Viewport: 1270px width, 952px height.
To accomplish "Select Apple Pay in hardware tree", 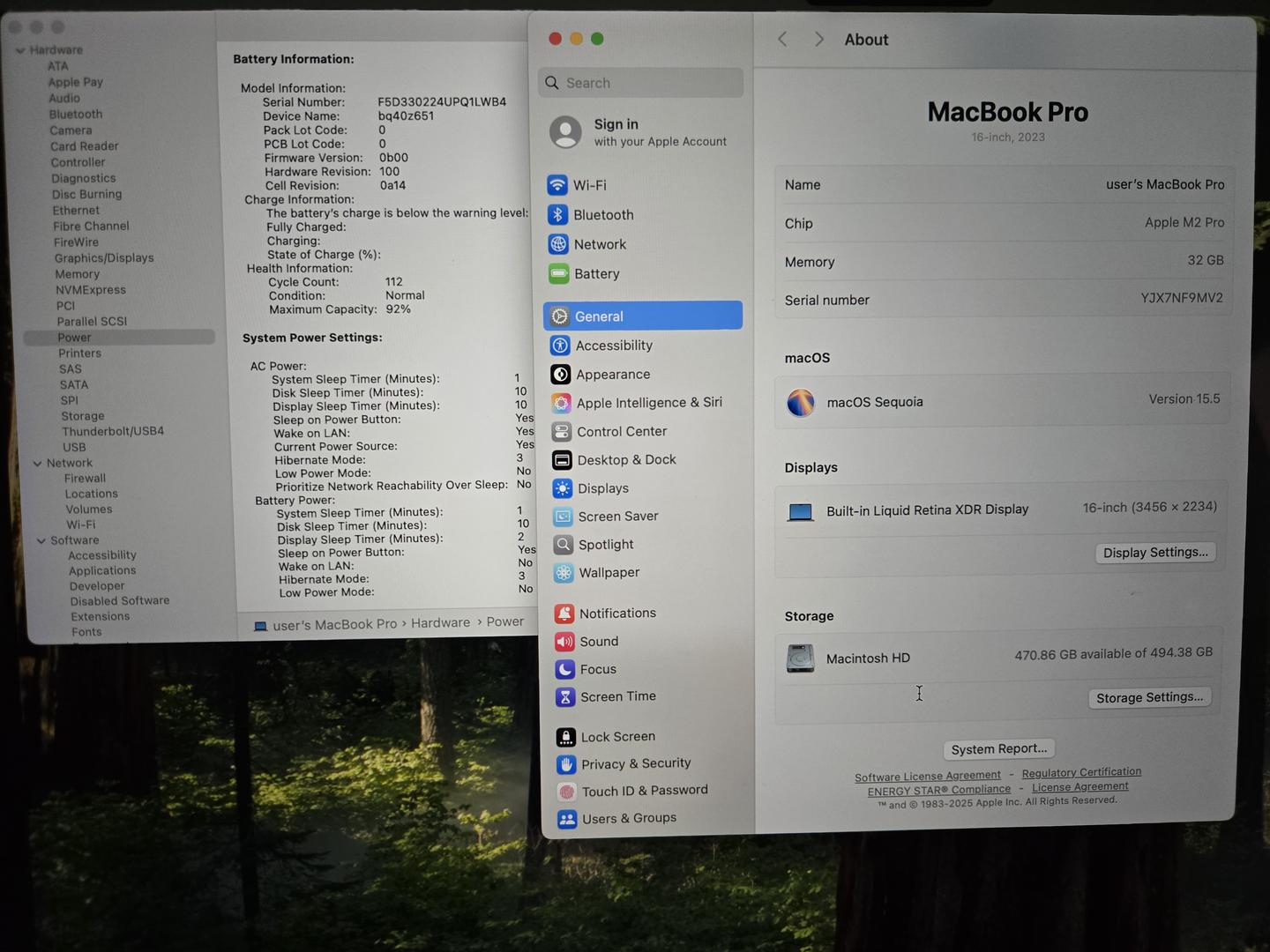I will [x=76, y=82].
